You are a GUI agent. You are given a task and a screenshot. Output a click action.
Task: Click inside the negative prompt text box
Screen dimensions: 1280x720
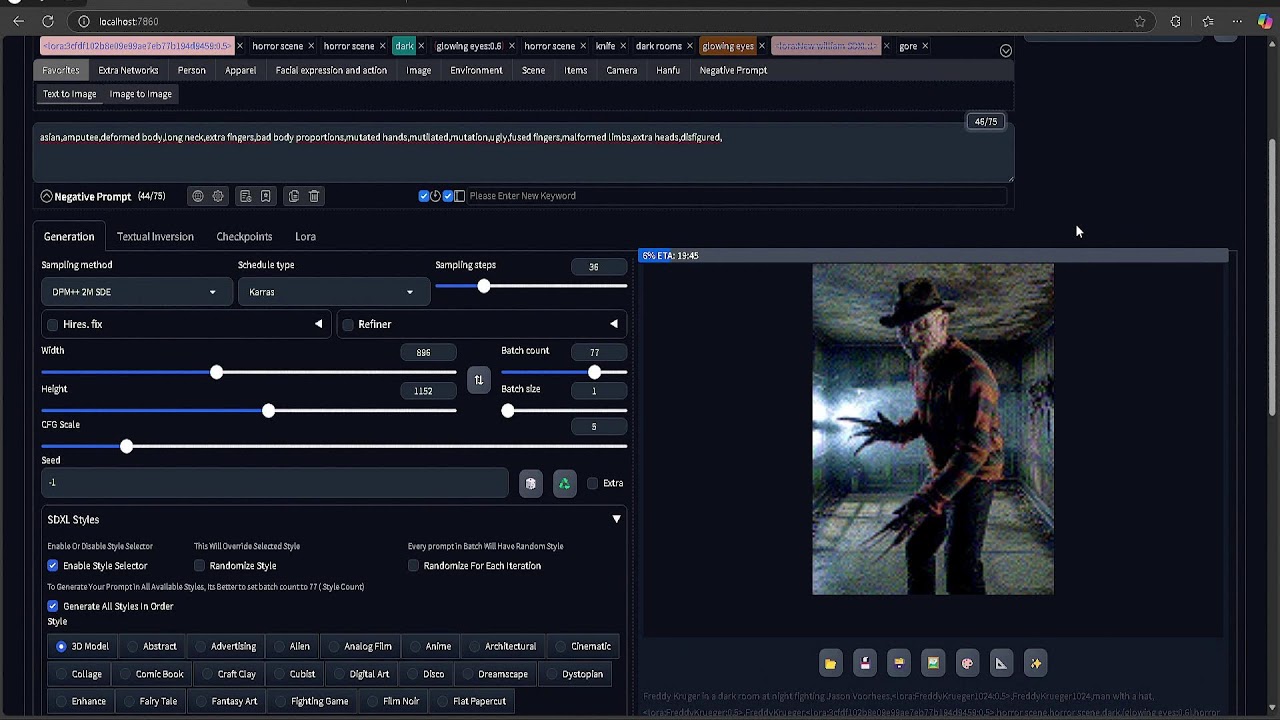524,152
